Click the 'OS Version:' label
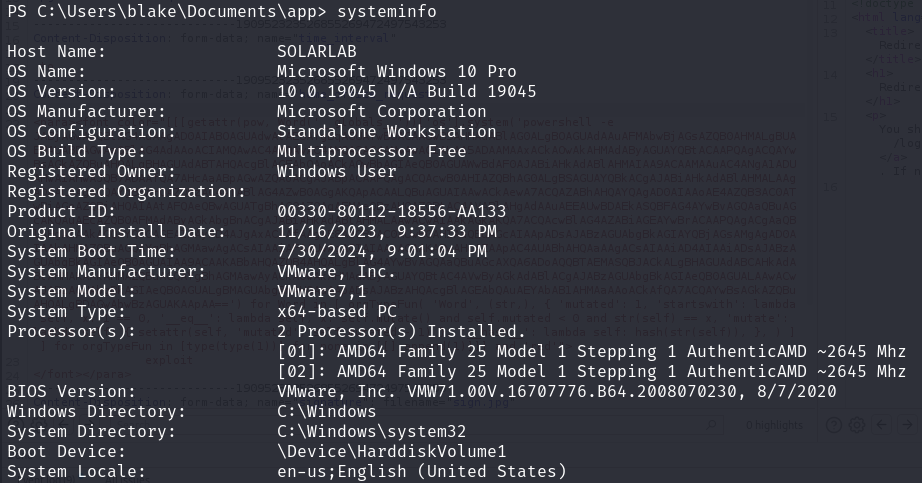 (62, 92)
